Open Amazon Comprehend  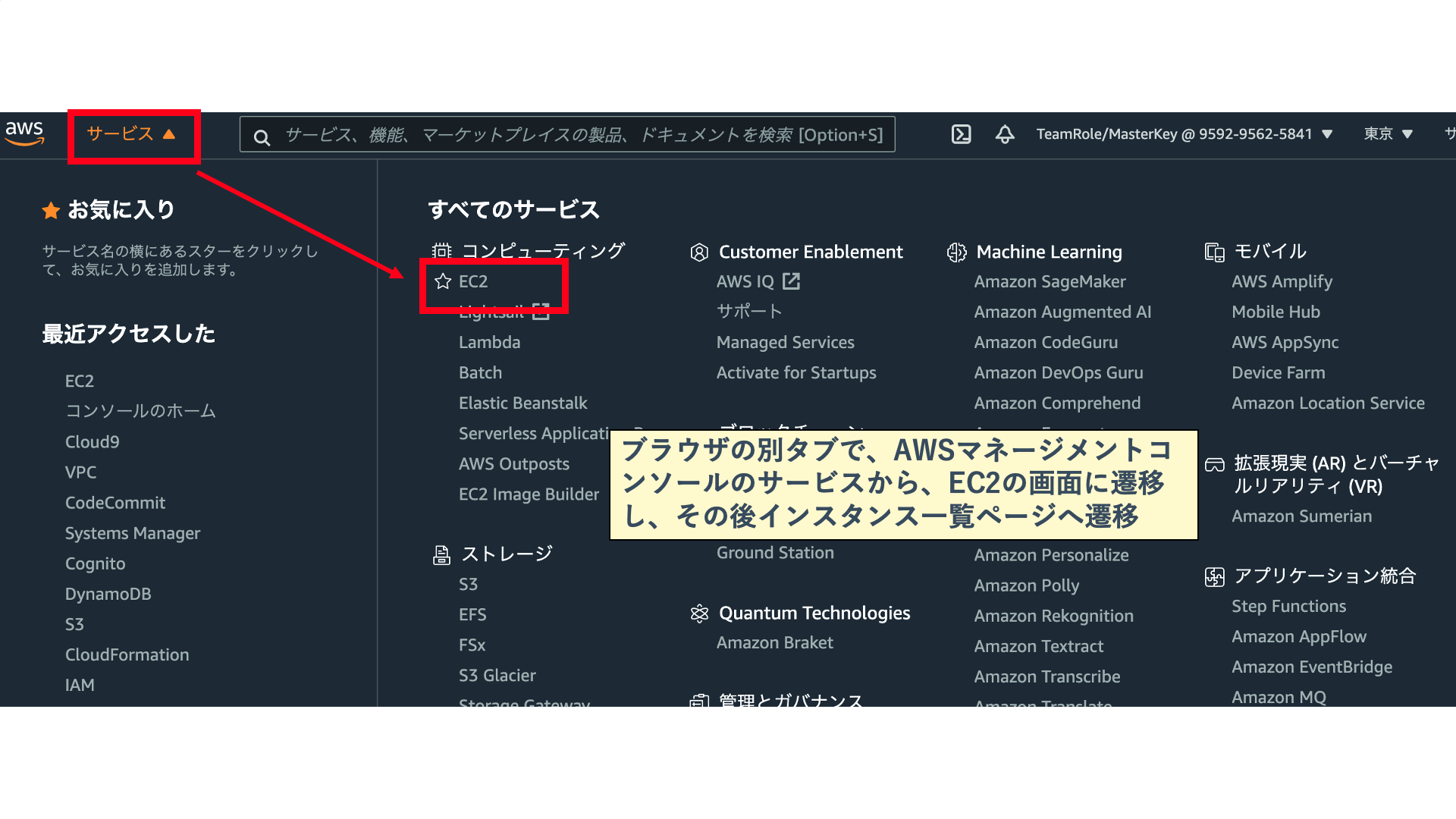pyautogui.click(x=1057, y=403)
